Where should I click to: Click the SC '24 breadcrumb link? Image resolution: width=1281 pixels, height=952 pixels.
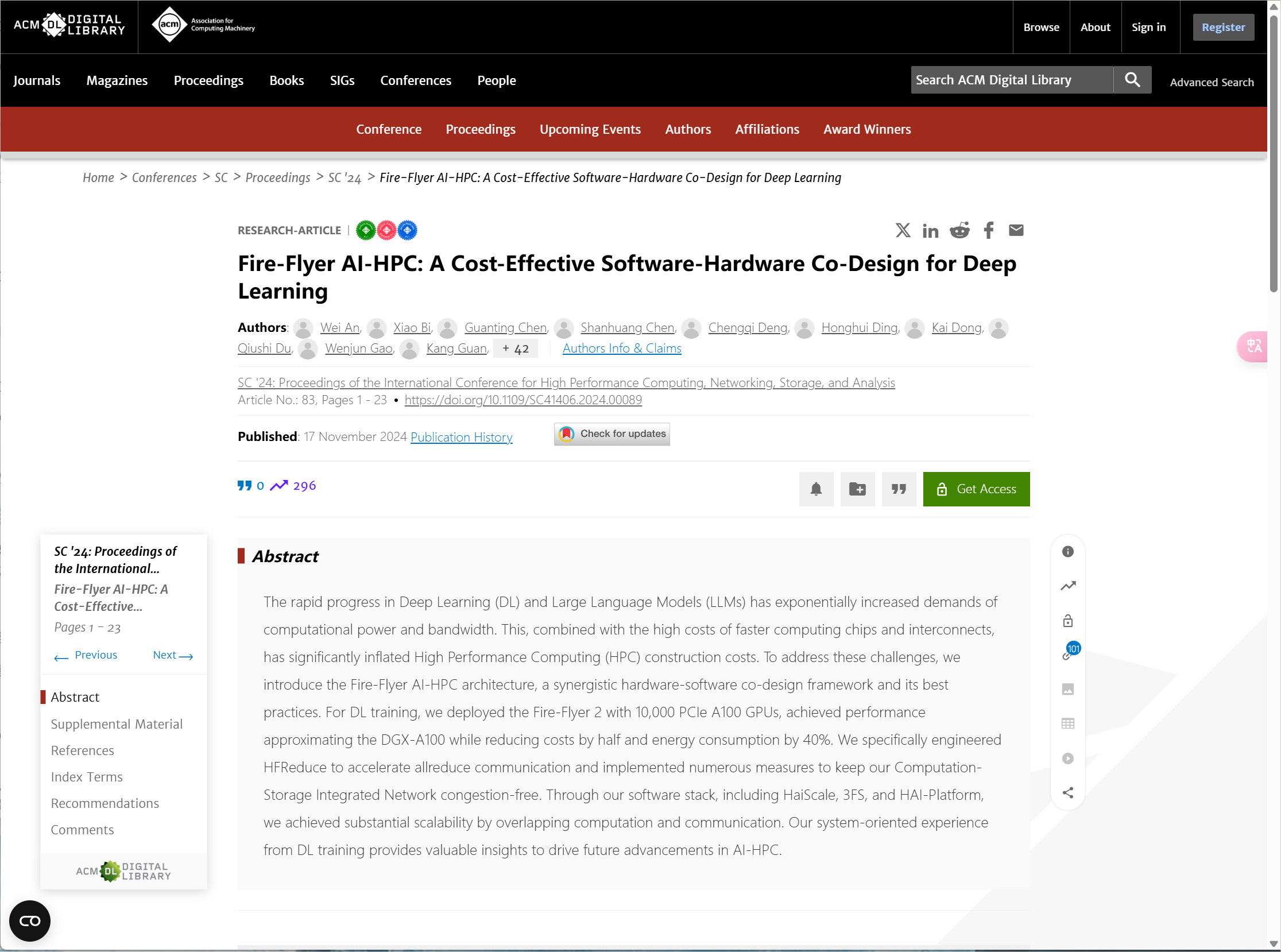[345, 177]
